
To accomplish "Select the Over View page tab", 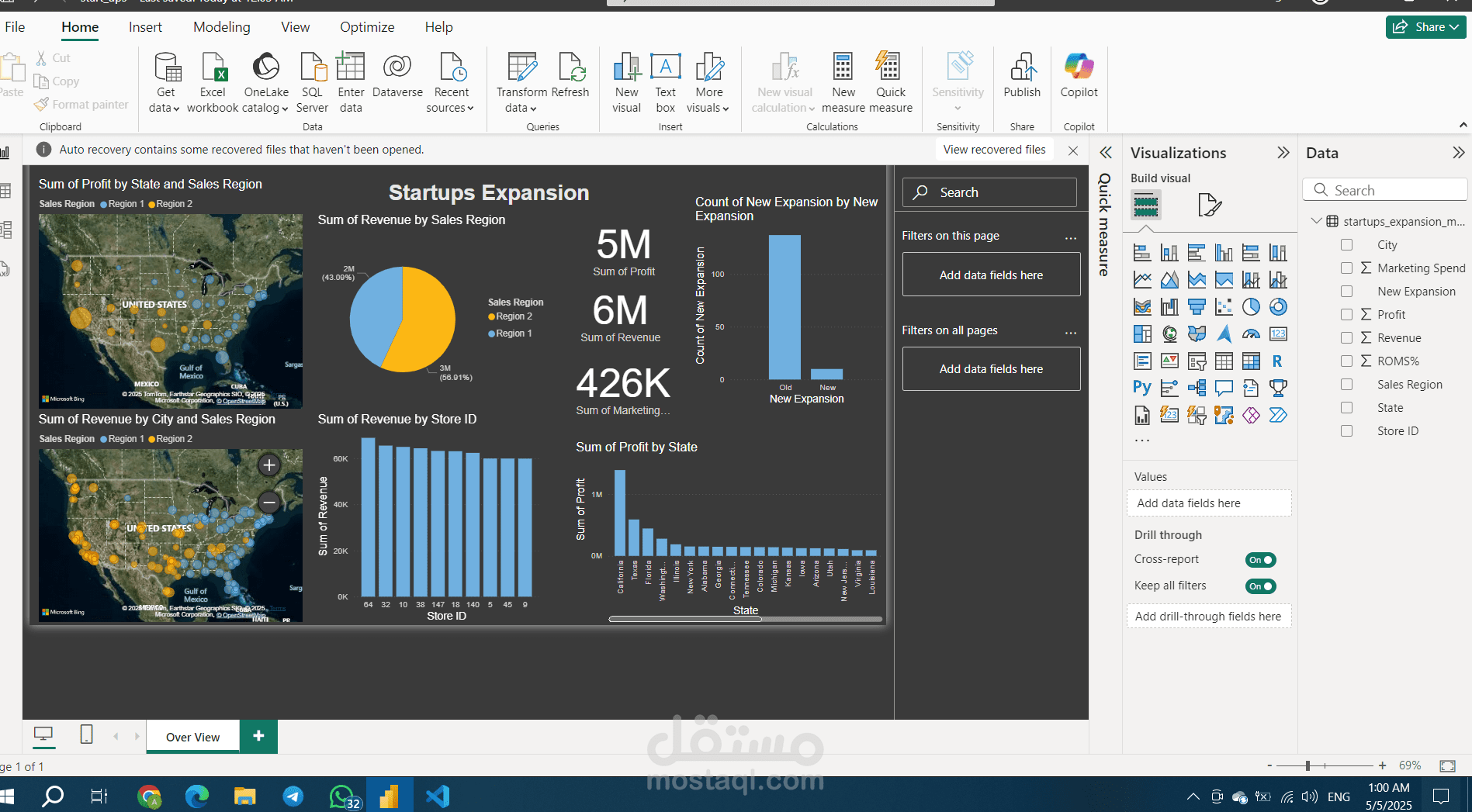I will [x=192, y=737].
